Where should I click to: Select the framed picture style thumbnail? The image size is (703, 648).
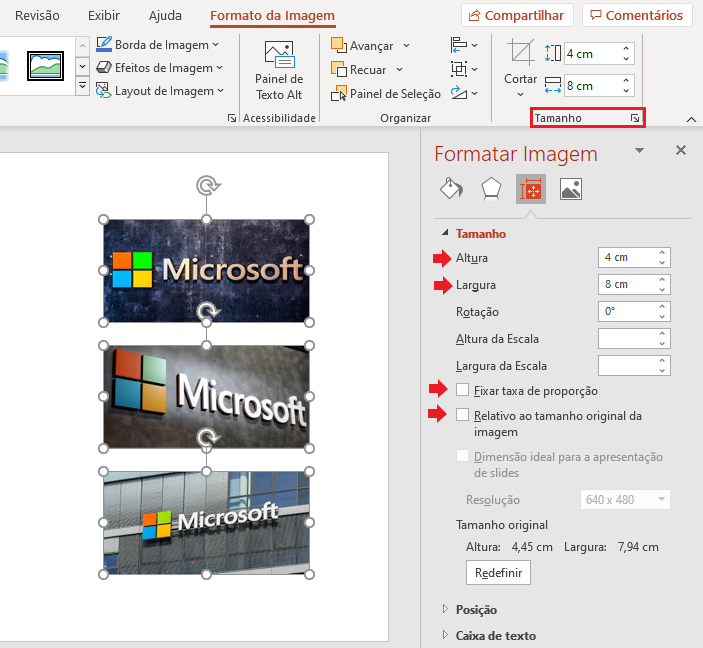pyautogui.click(x=45, y=66)
